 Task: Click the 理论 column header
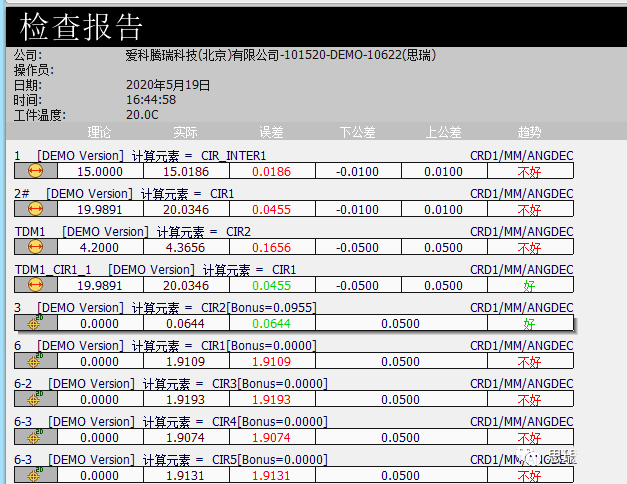pyautogui.click(x=99, y=132)
